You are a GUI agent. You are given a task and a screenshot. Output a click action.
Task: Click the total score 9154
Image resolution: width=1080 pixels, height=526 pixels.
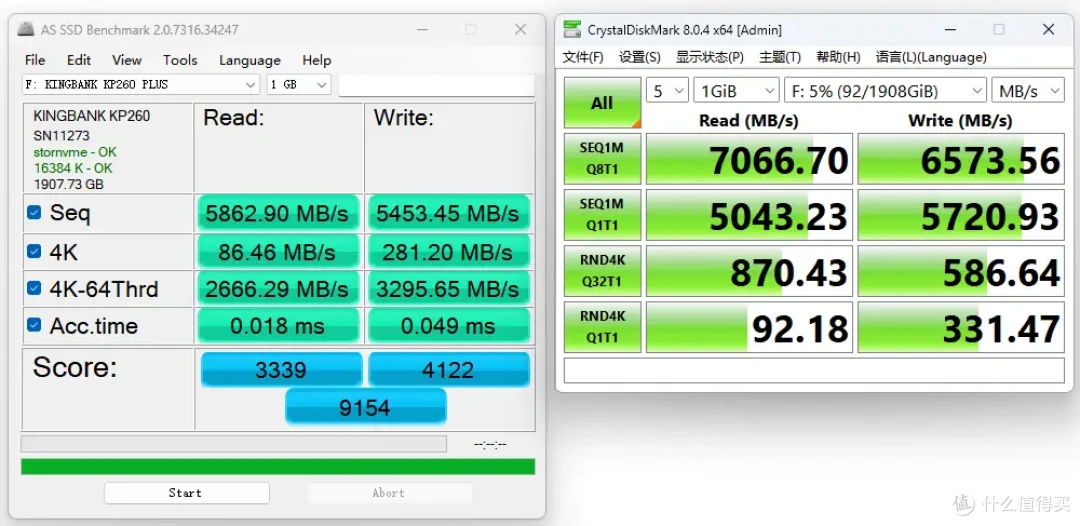pyautogui.click(x=365, y=407)
